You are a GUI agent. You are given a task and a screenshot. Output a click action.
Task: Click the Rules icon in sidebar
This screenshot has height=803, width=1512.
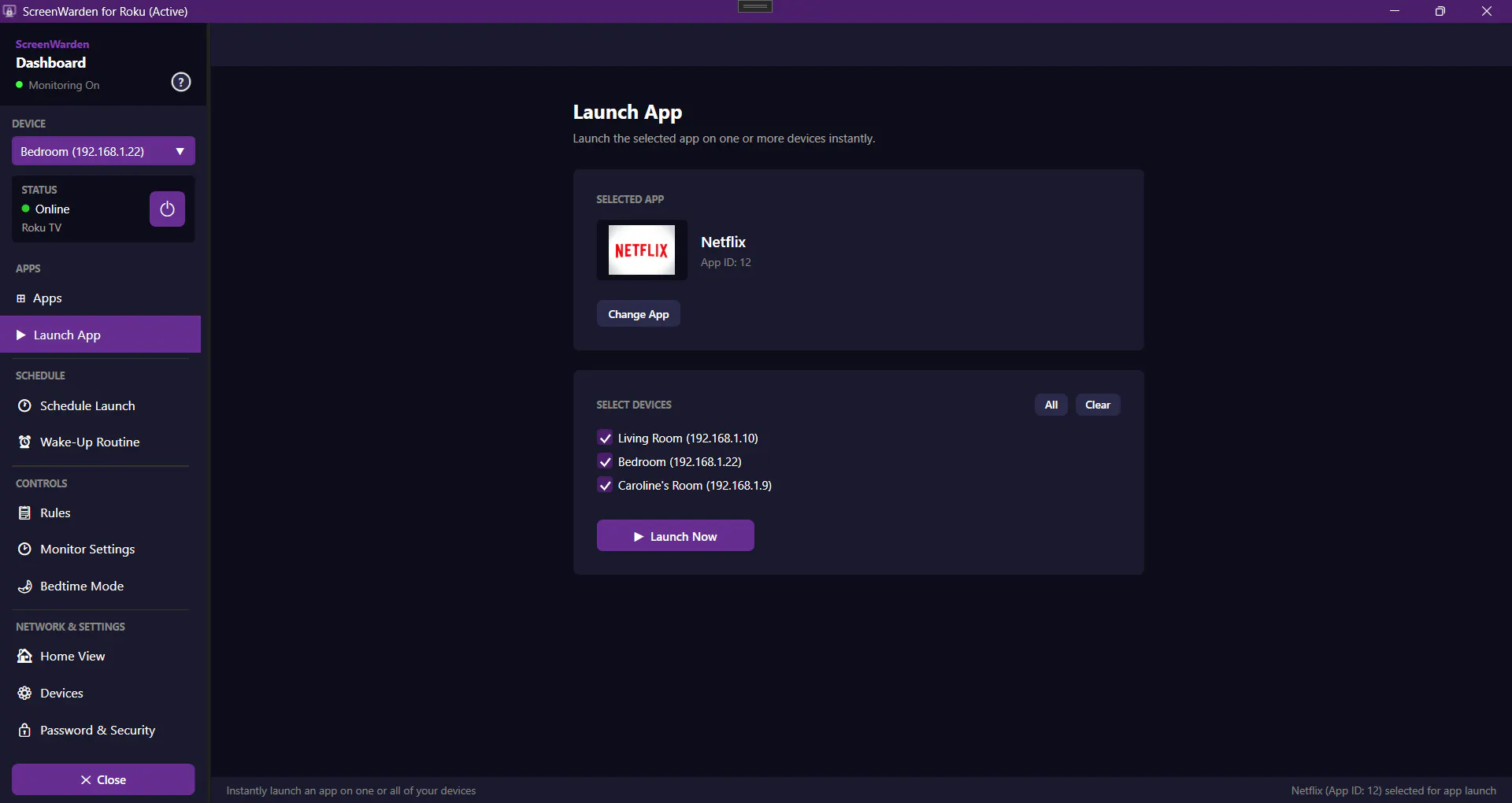point(24,513)
